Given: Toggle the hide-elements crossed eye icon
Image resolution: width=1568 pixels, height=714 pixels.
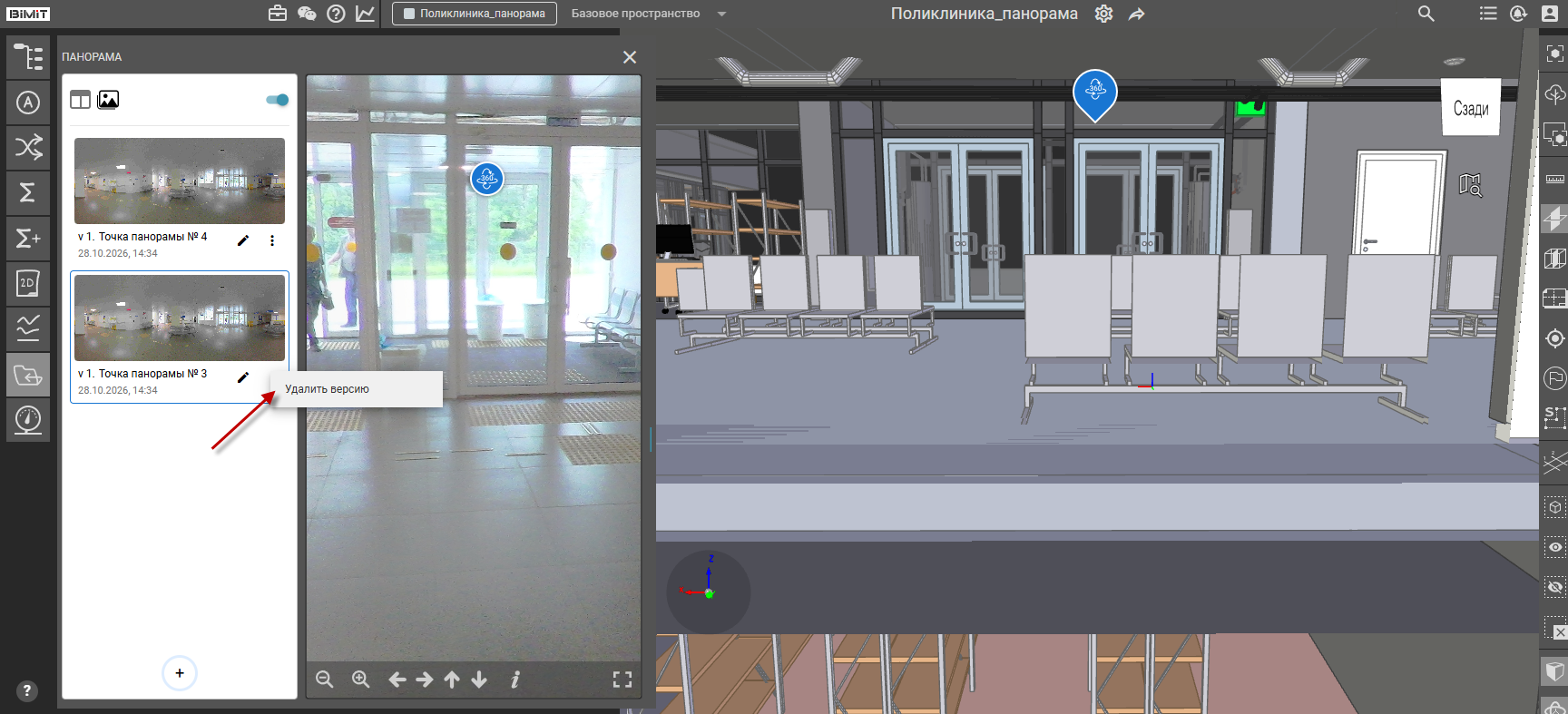Looking at the screenshot, I should [1554, 587].
